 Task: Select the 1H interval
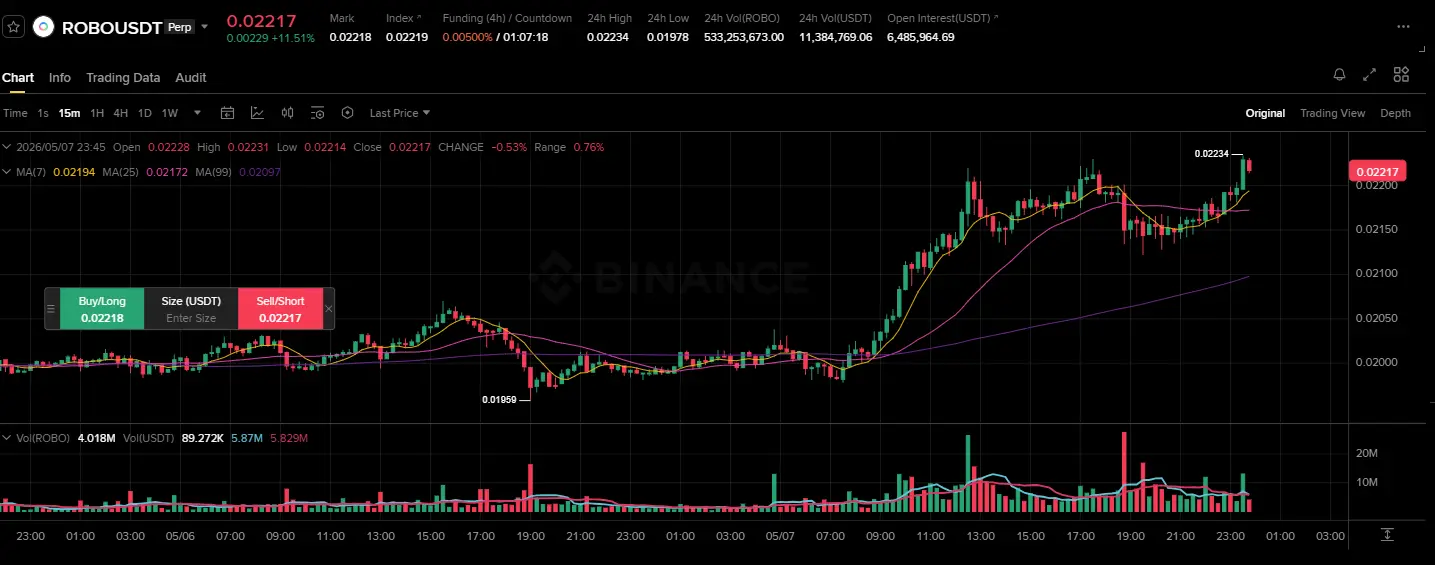[x=97, y=113]
